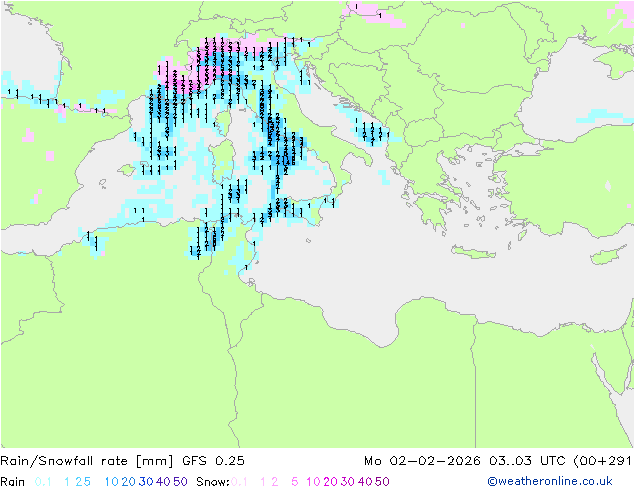Image resolution: width=634 pixels, height=490 pixels.
Task: Select the Snow 40 legend value
Action: coord(365,482)
